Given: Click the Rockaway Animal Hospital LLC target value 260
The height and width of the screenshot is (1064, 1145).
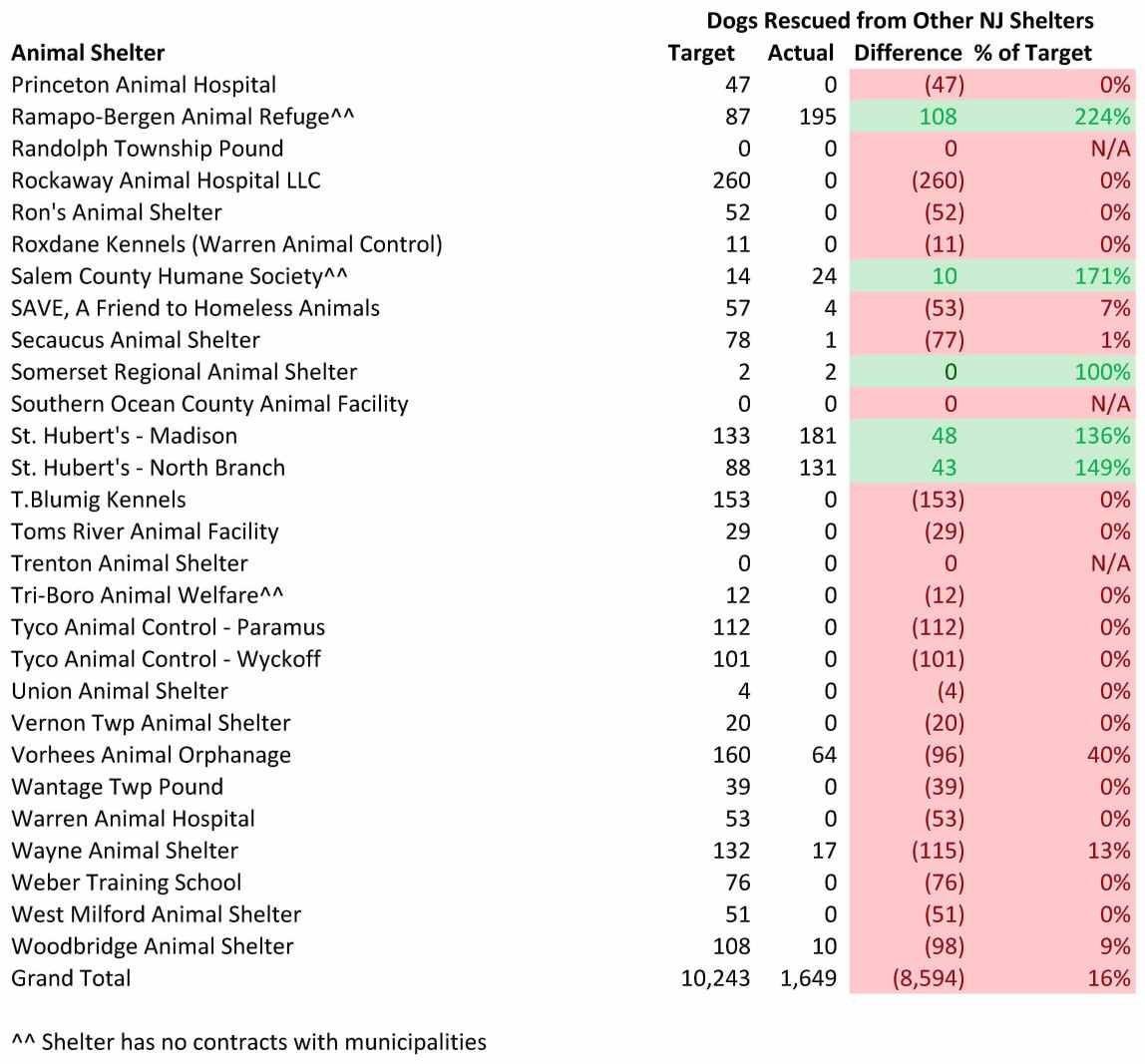Looking at the screenshot, I should pyautogui.click(x=732, y=180).
